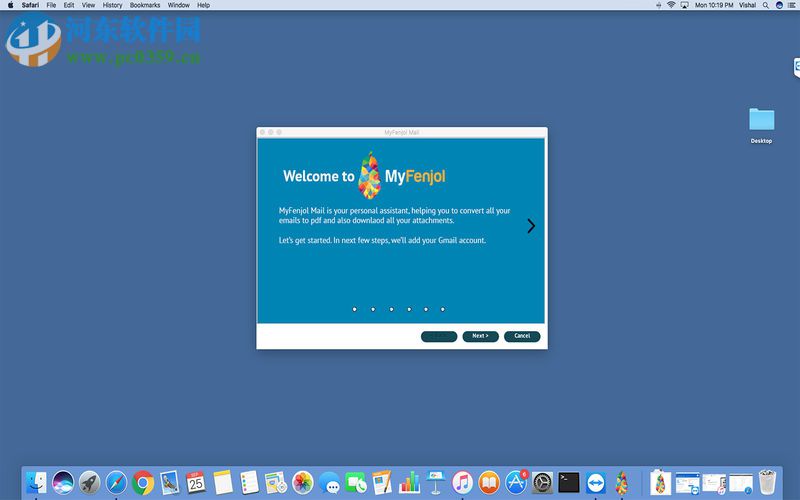The width and height of the screenshot is (800, 500).
Task: Open Reminders from the Dock
Action: click(x=249, y=482)
